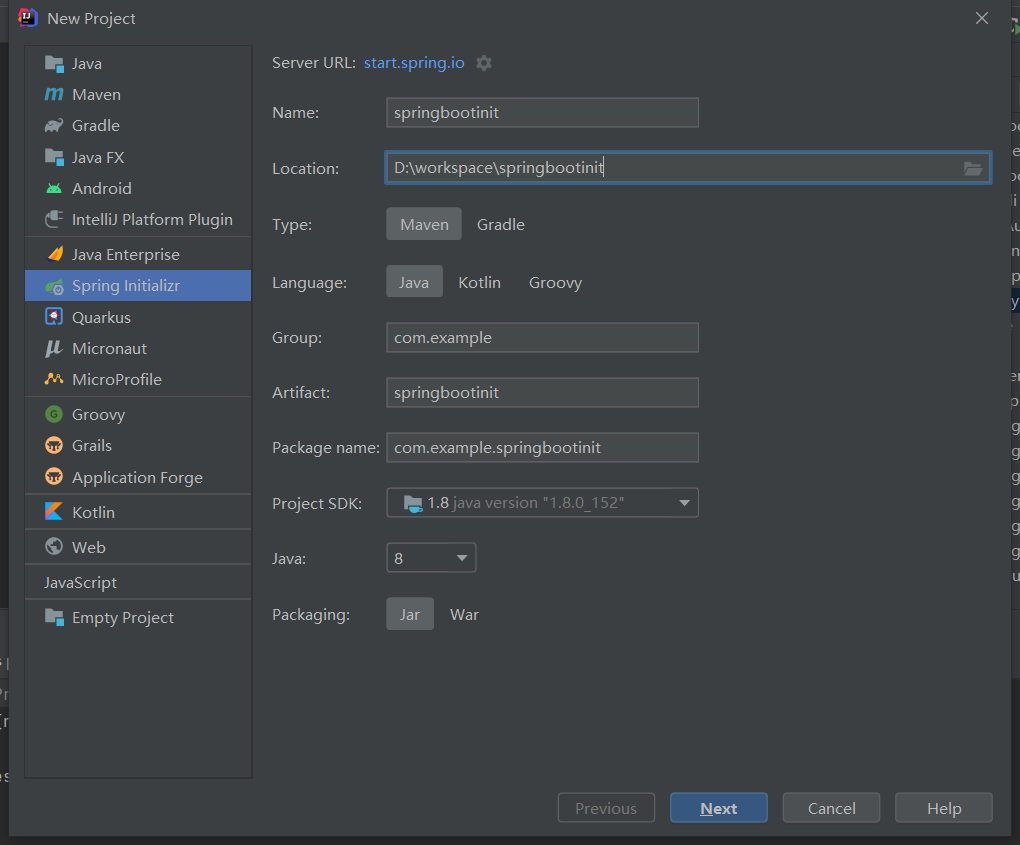Switch project Type to Gradle
Viewport: 1020px width, 845px height.
[x=500, y=225]
